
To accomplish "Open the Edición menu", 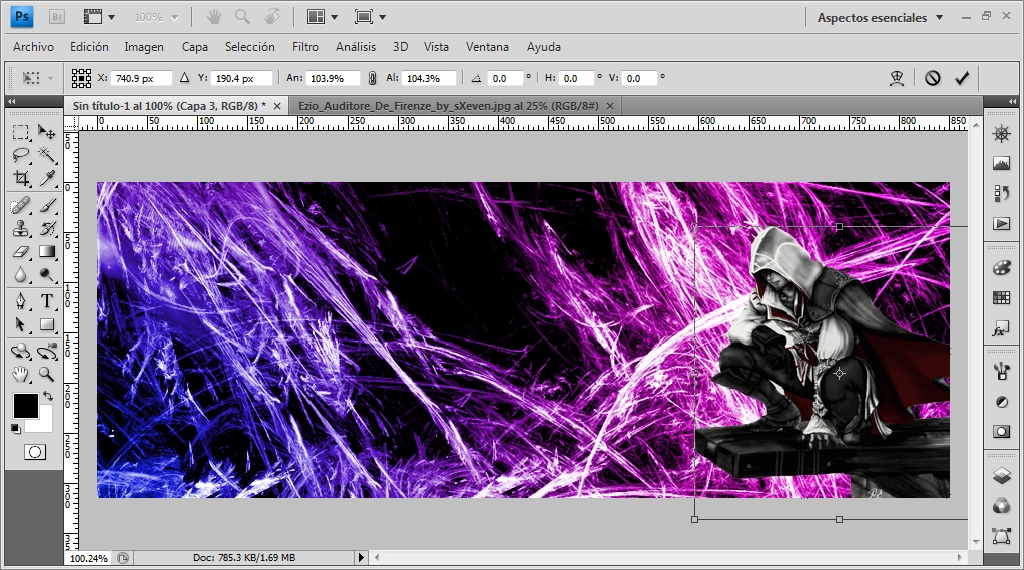I will (x=89, y=47).
